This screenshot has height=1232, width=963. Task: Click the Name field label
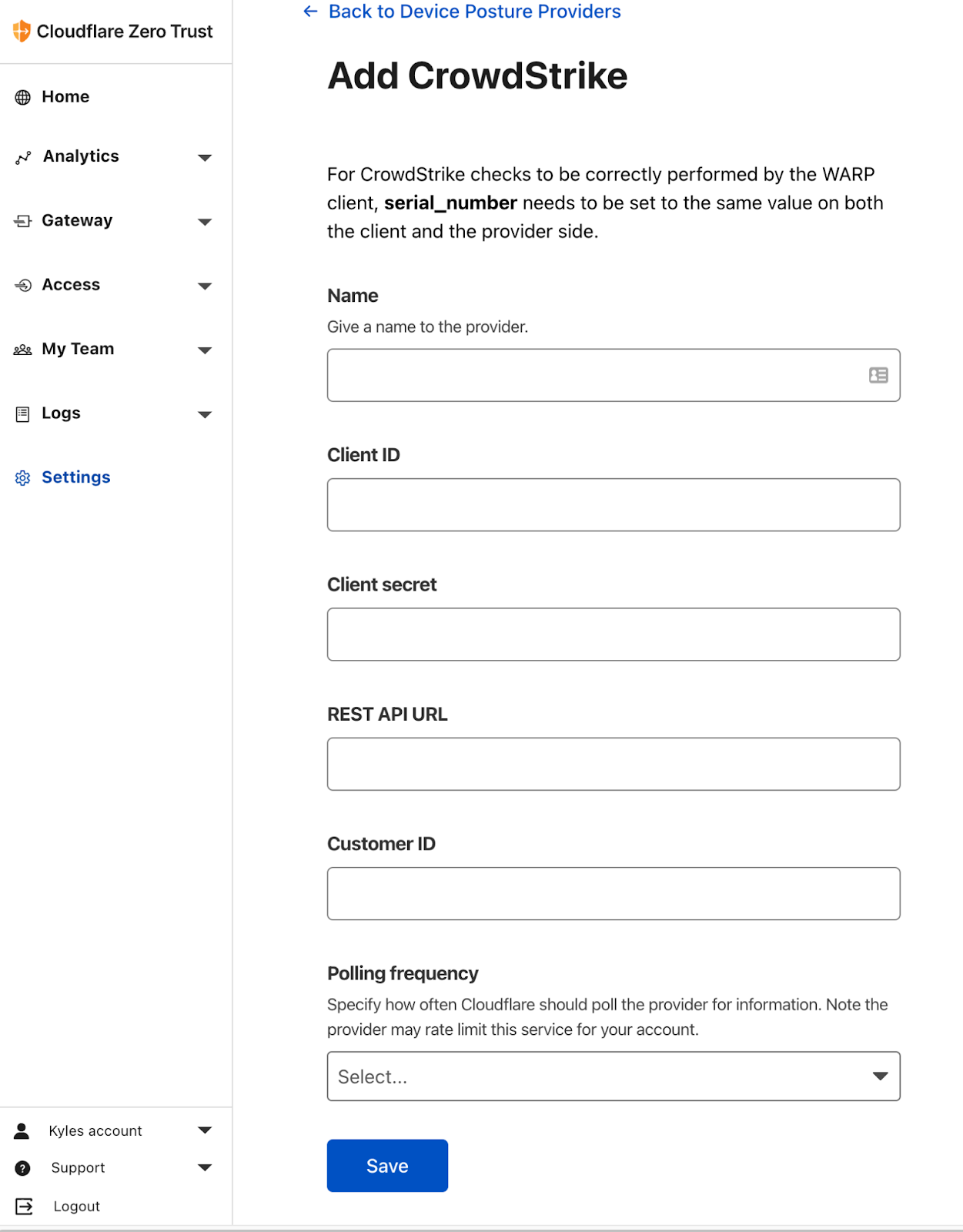pyautogui.click(x=353, y=296)
